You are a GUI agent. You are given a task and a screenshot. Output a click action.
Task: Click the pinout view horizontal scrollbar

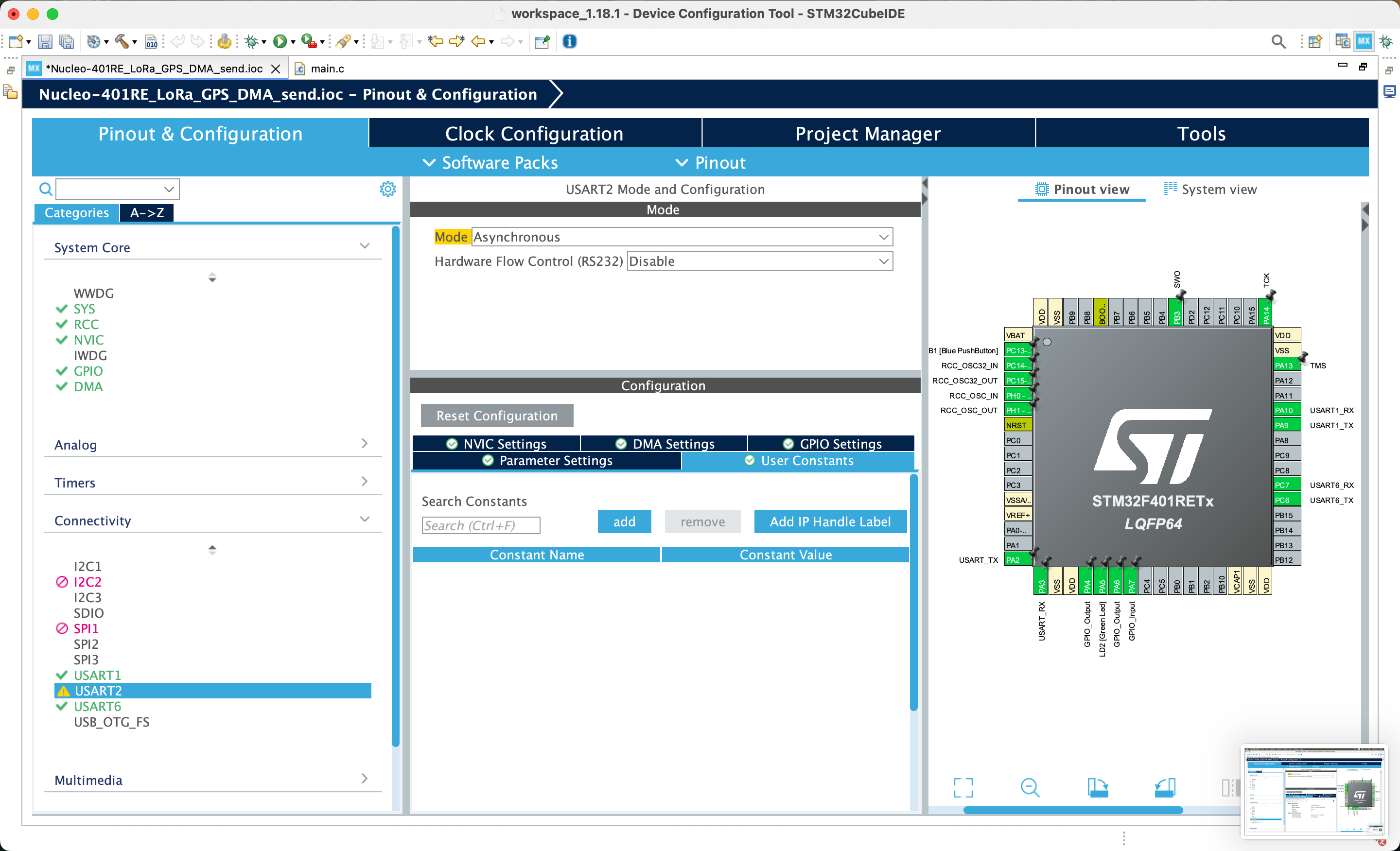coord(1073,810)
